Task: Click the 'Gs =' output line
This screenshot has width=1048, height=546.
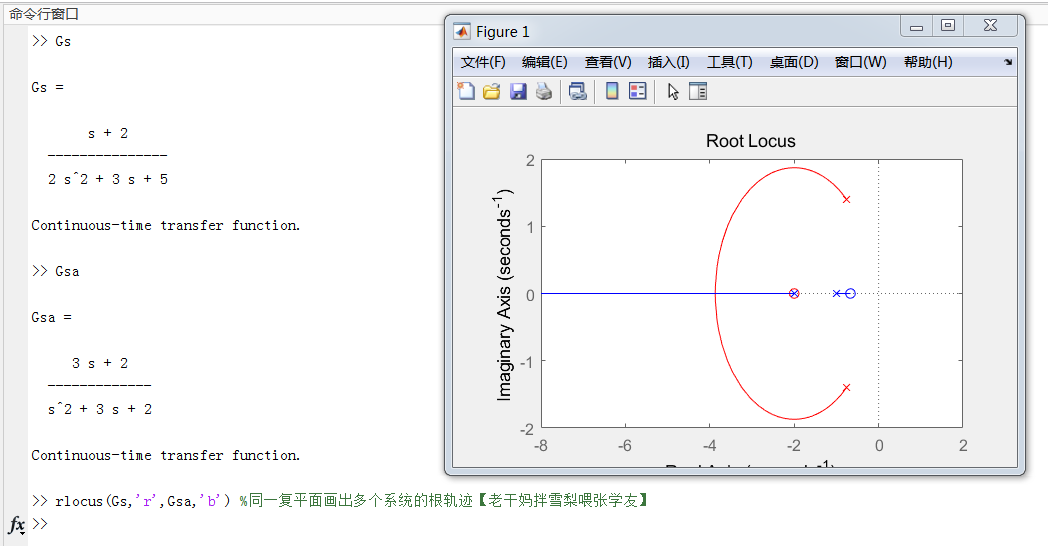Action: [x=47, y=88]
